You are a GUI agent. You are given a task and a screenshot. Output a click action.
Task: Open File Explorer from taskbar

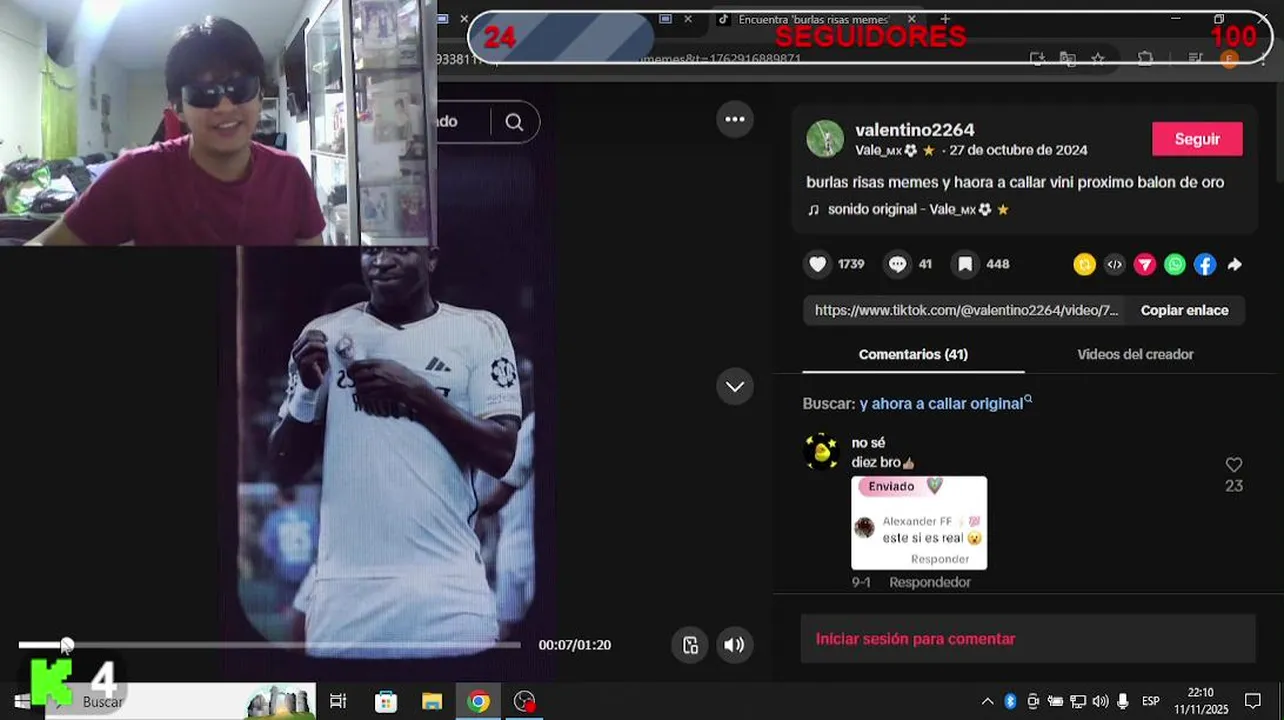[432, 701]
